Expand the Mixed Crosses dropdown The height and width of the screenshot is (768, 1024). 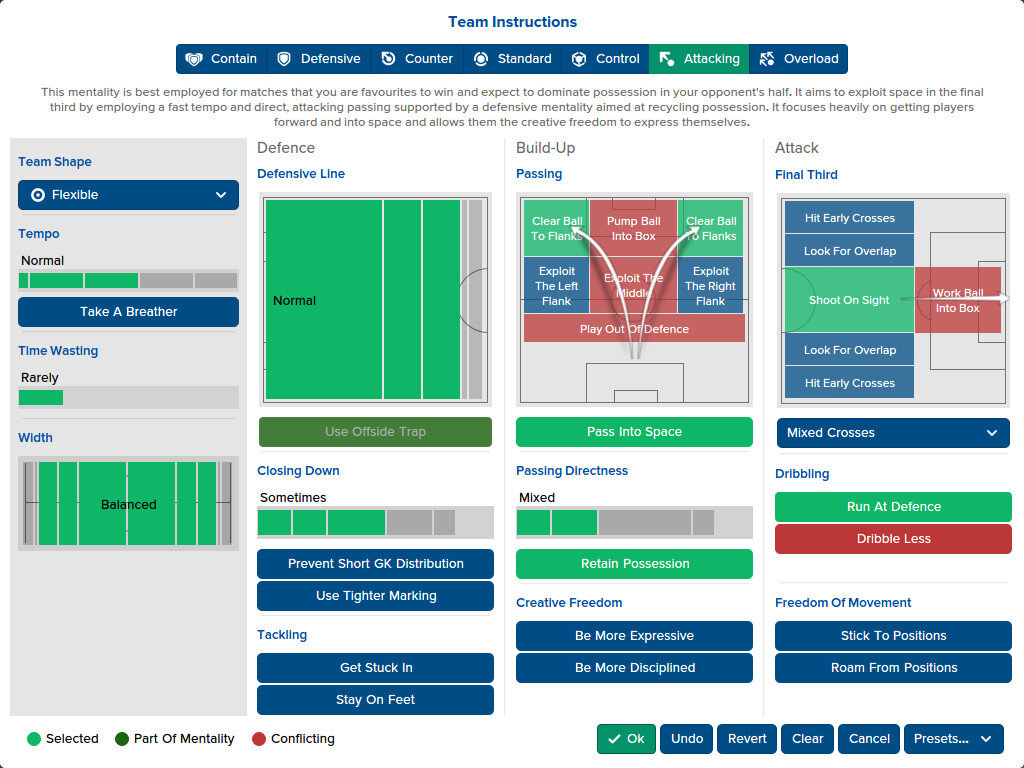click(x=893, y=432)
